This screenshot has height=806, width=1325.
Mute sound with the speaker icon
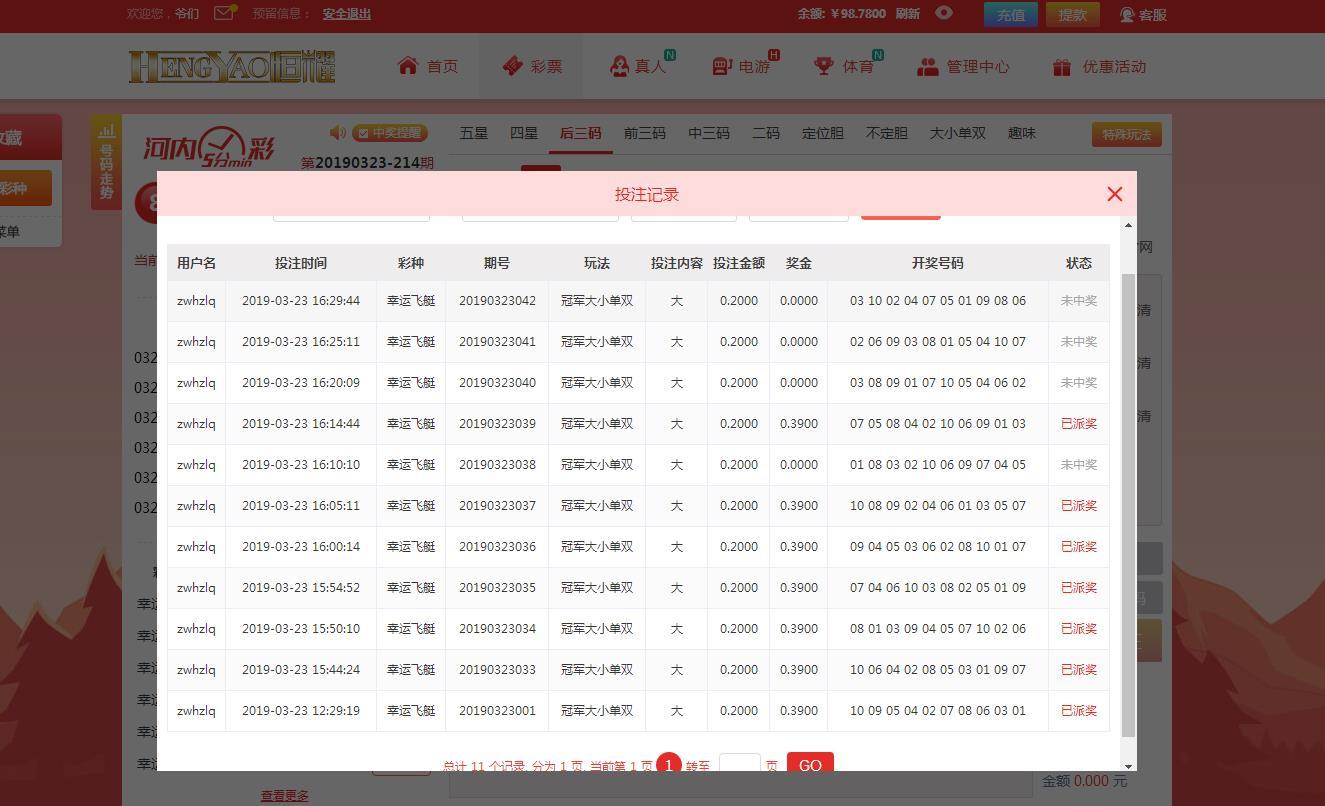pos(338,132)
